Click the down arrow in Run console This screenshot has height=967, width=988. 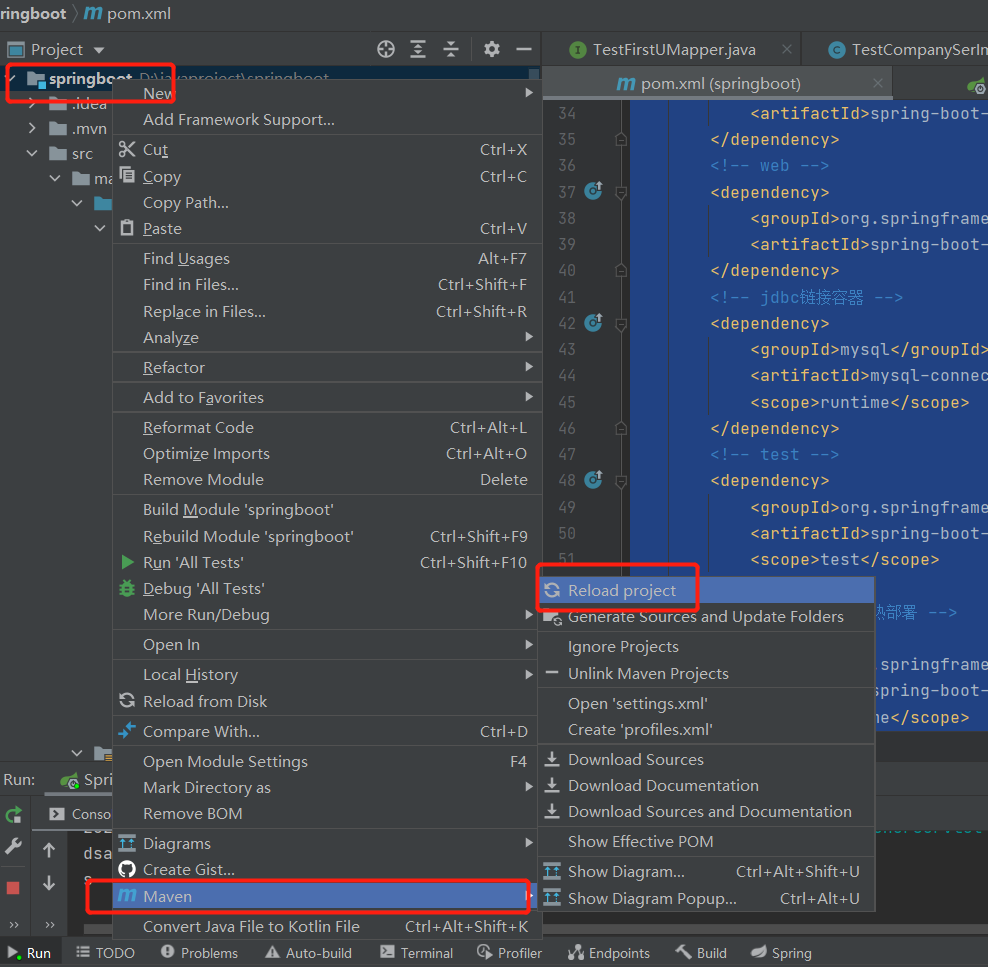tap(49, 883)
